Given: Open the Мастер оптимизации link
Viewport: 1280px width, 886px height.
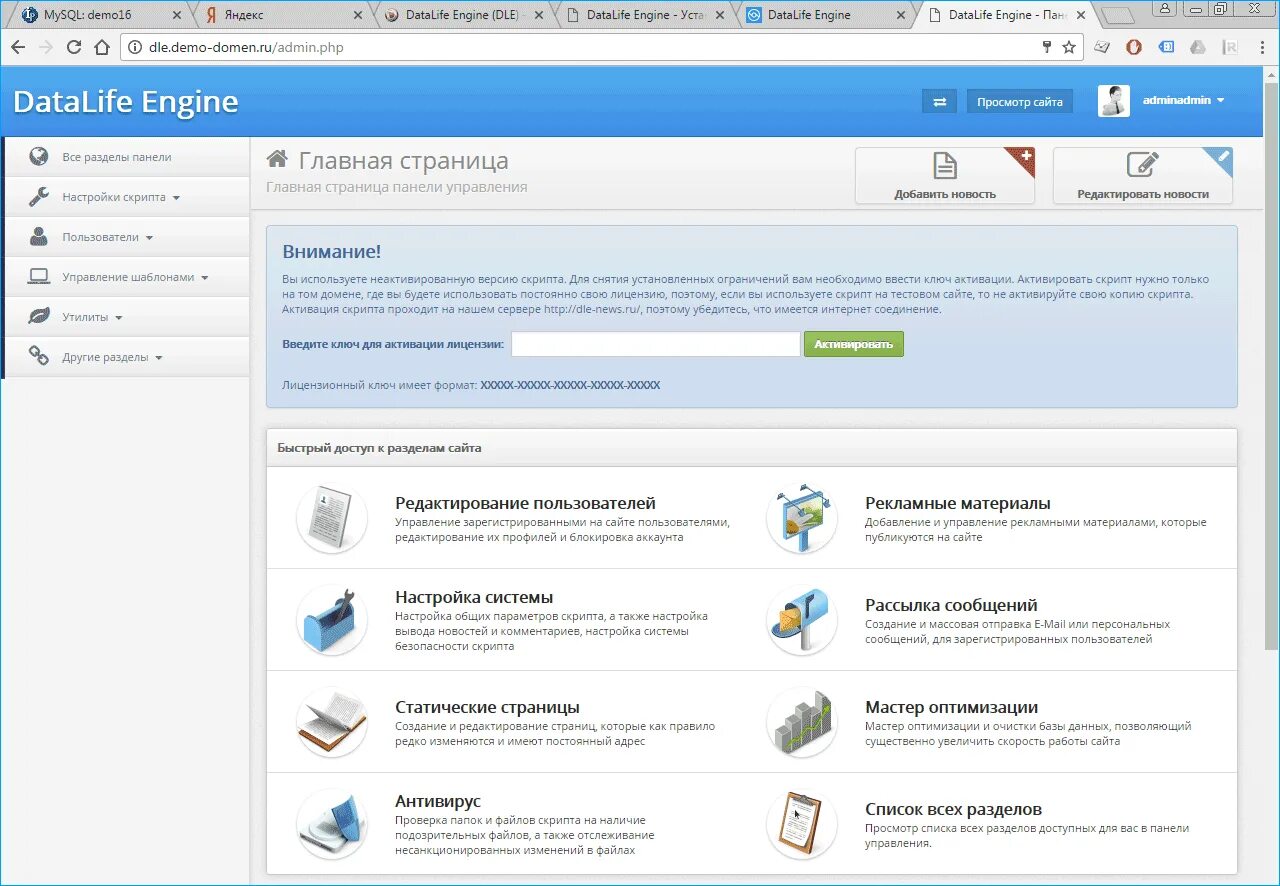Looking at the screenshot, I should (951, 707).
